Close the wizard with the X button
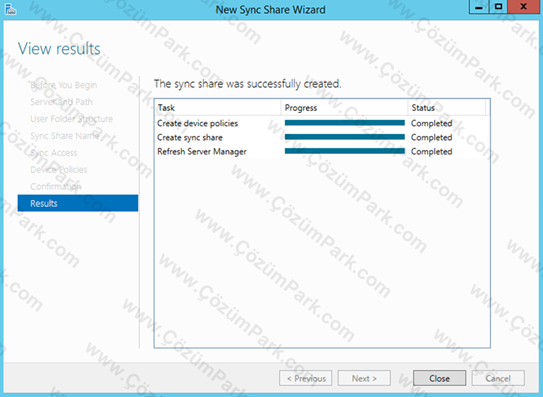Viewport: 543px width, 397px height. [x=524, y=7]
